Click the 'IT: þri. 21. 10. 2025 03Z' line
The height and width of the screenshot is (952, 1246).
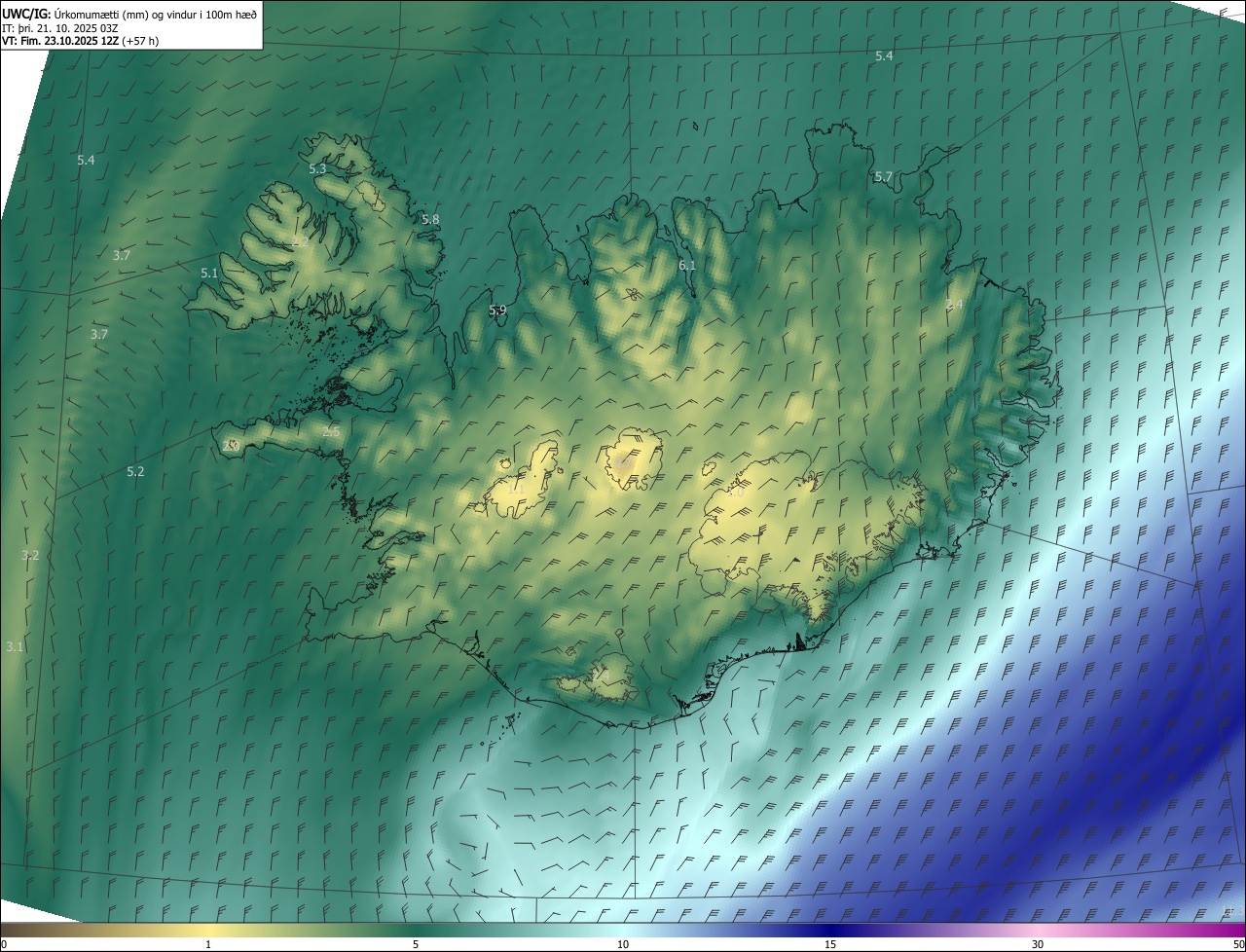click(x=60, y=27)
